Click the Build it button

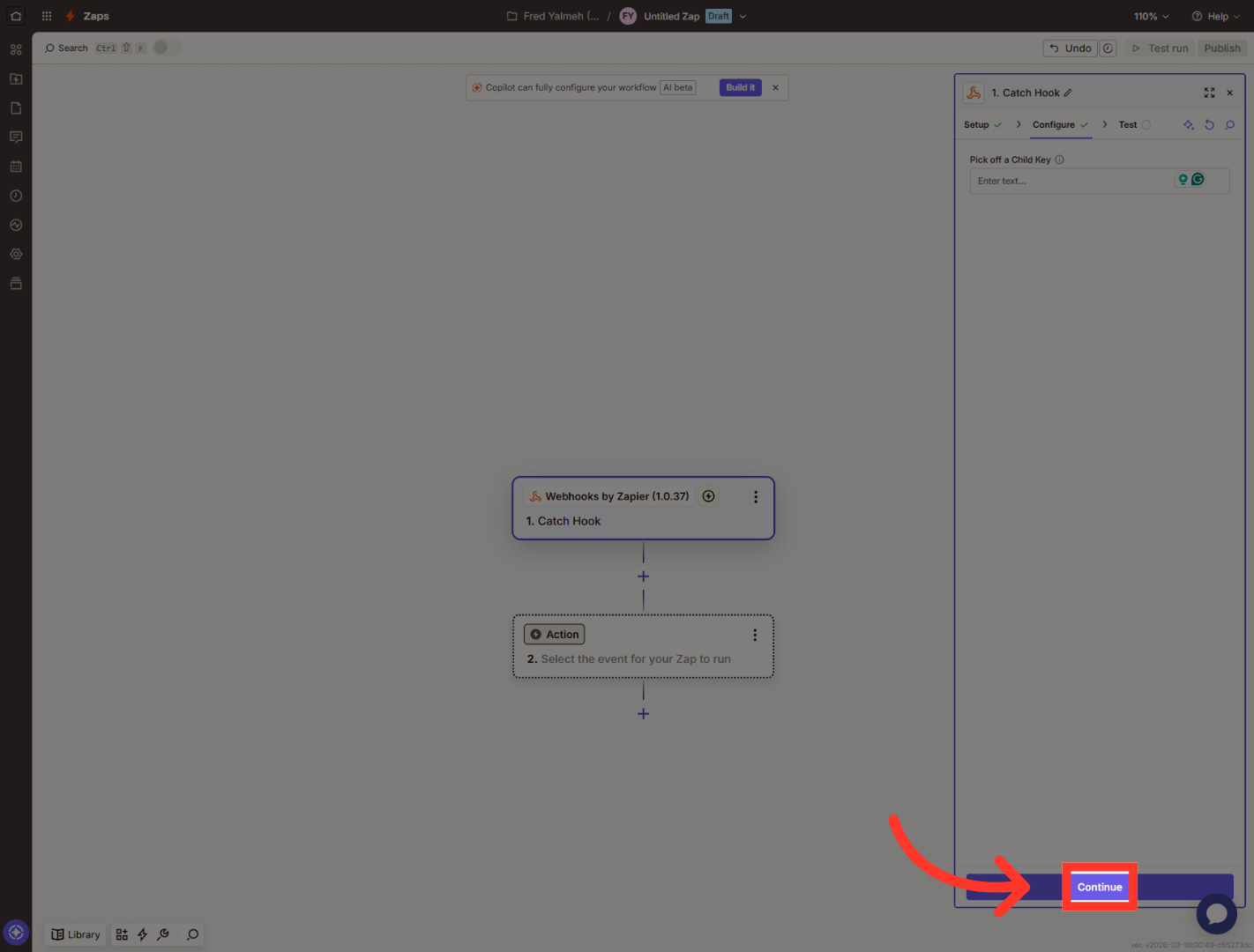click(x=740, y=87)
